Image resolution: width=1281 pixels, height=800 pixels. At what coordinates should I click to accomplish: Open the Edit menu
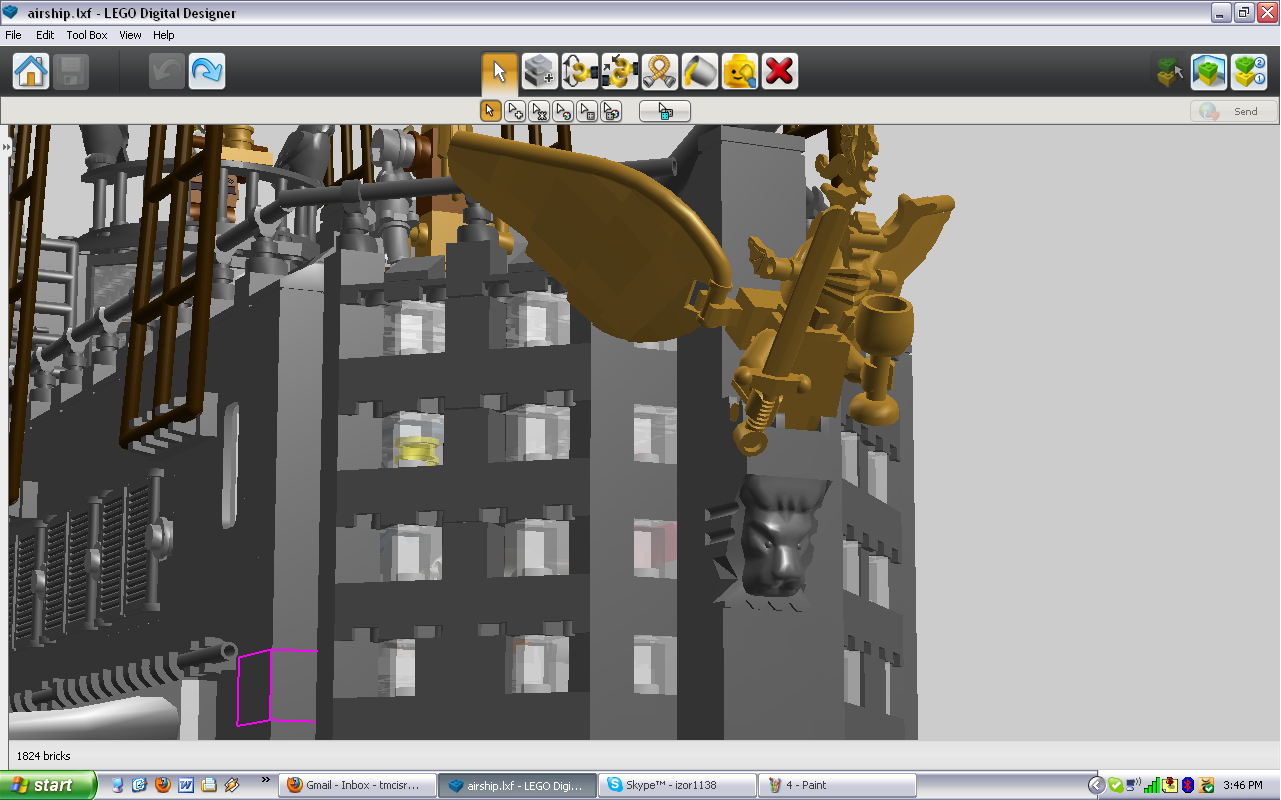[45, 35]
